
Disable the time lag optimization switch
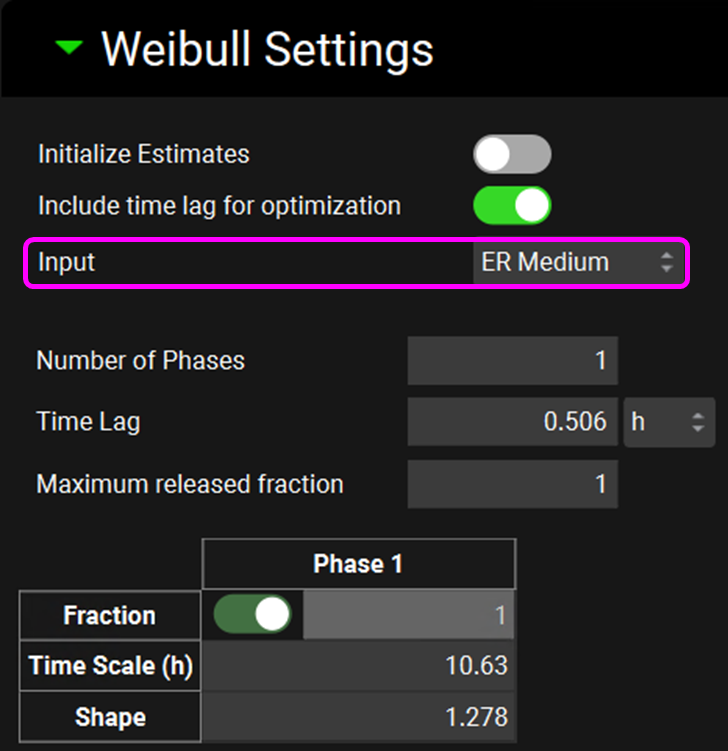[x=512, y=206]
